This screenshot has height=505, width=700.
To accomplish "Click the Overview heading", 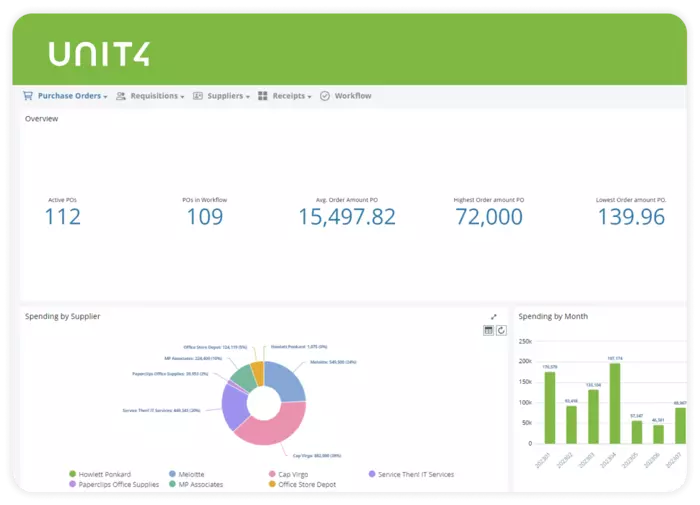I will (x=42, y=119).
